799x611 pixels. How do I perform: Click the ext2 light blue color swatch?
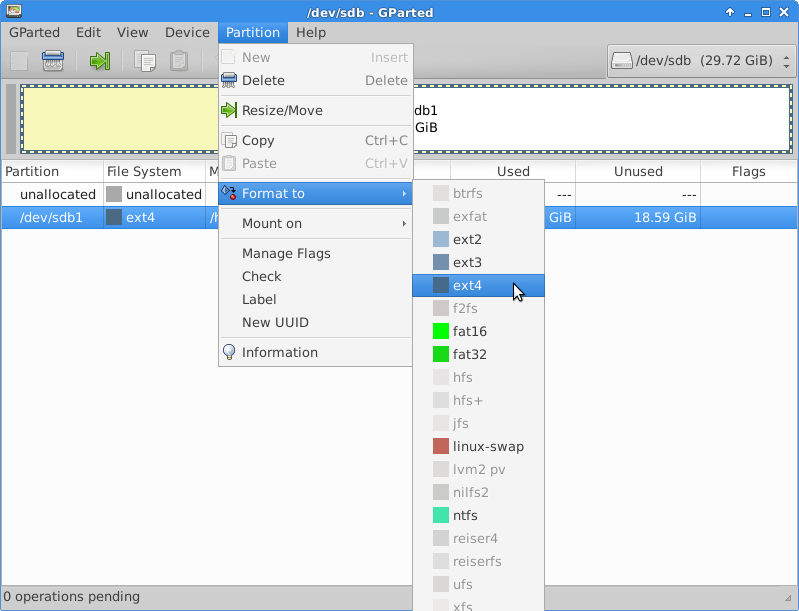(x=441, y=239)
